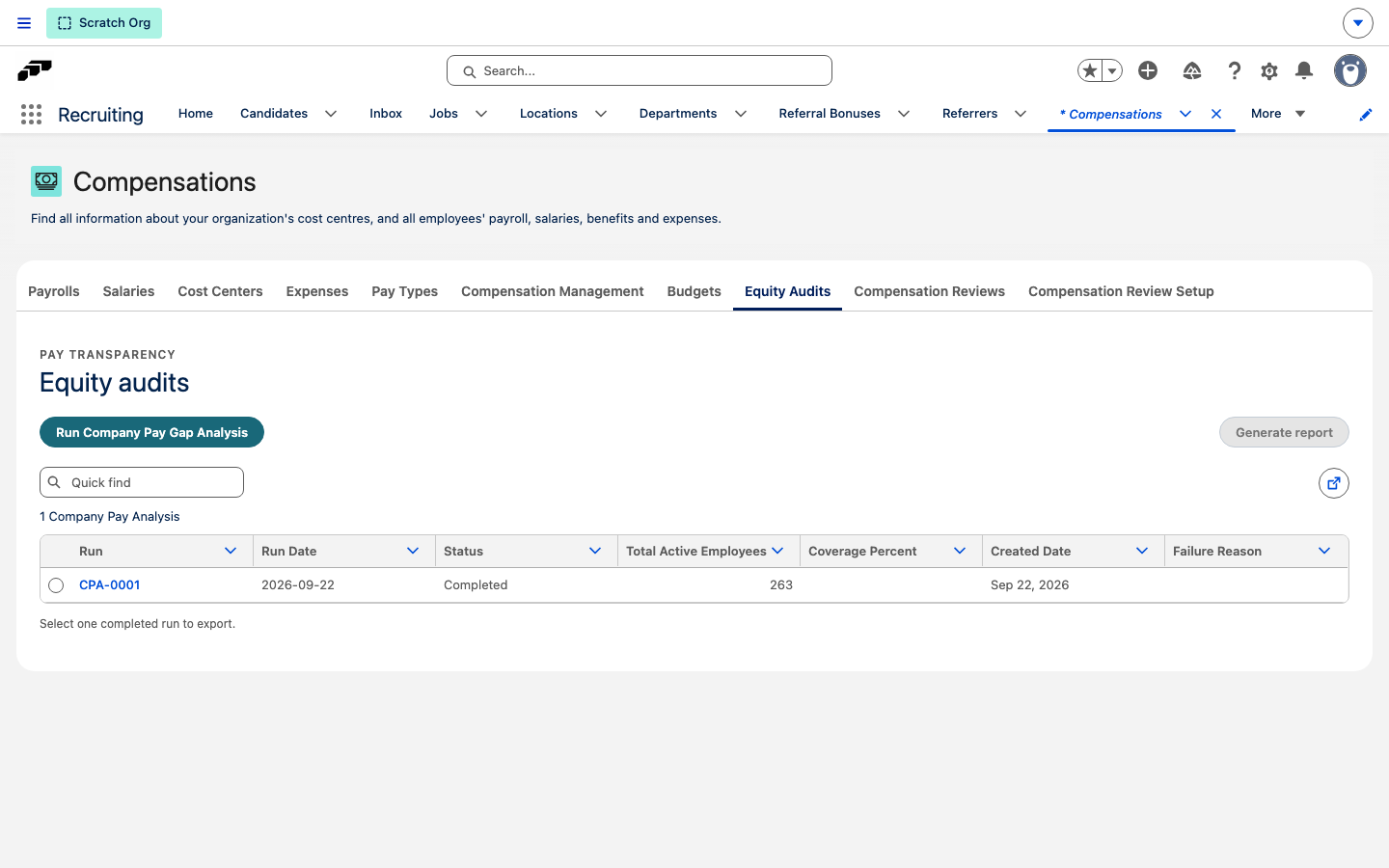Click the Scratch Org badge
Screen dimensions: 1389x868
pyautogui.click(x=104, y=23)
